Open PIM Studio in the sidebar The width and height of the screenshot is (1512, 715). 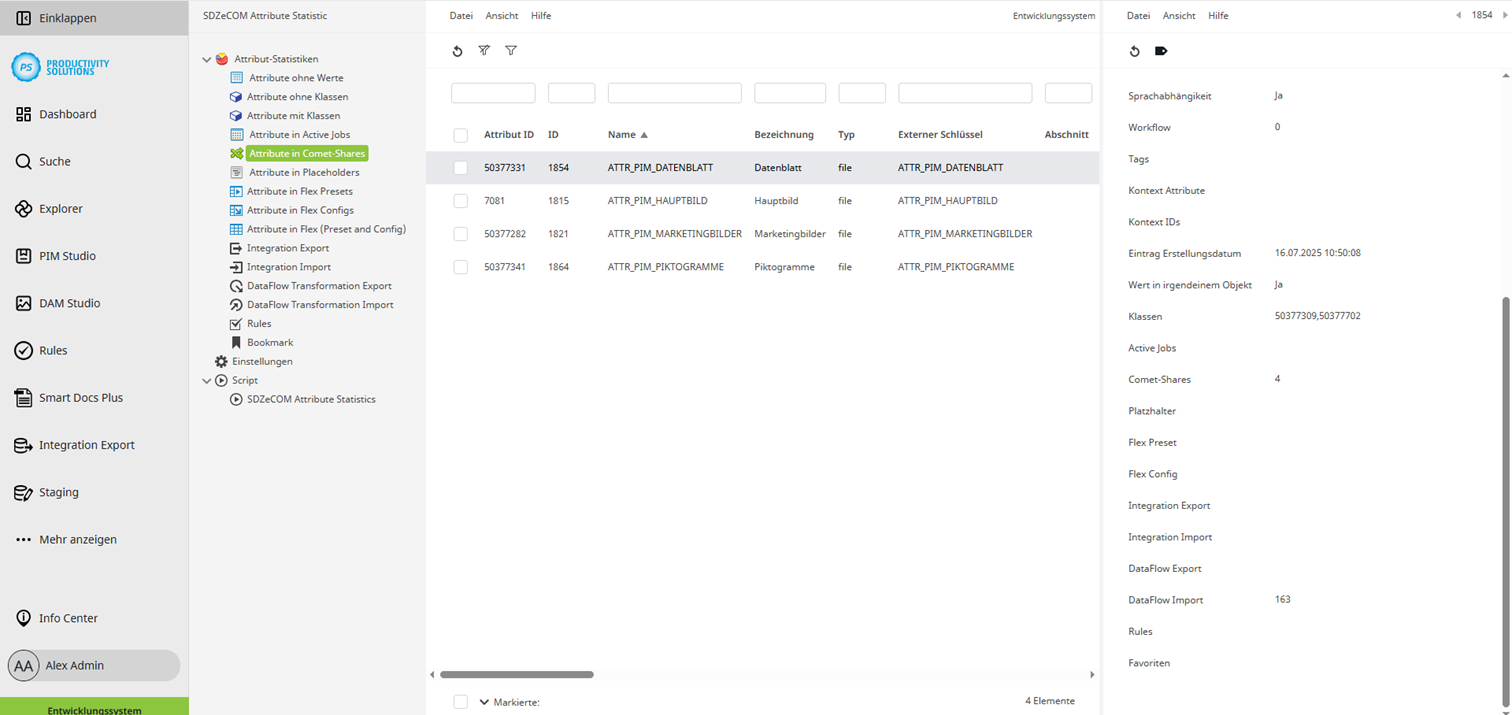point(67,256)
